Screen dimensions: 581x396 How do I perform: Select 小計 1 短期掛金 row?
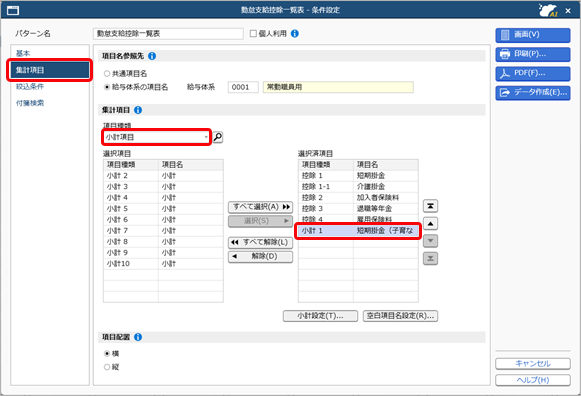[x=358, y=231]
